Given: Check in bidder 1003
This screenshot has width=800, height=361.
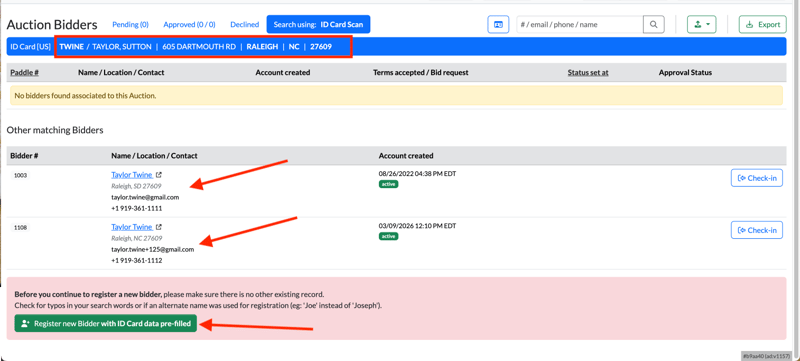Looking at the screenshot, I should pyautogui.click(x=757, y=178).
